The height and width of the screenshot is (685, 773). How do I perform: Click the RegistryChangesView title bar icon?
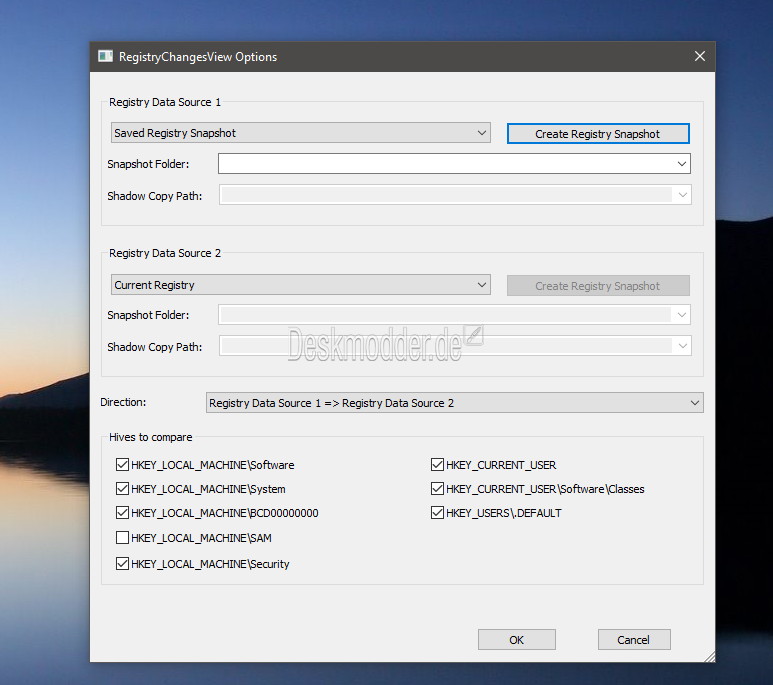pyautogui.click(x=105, y=56)
